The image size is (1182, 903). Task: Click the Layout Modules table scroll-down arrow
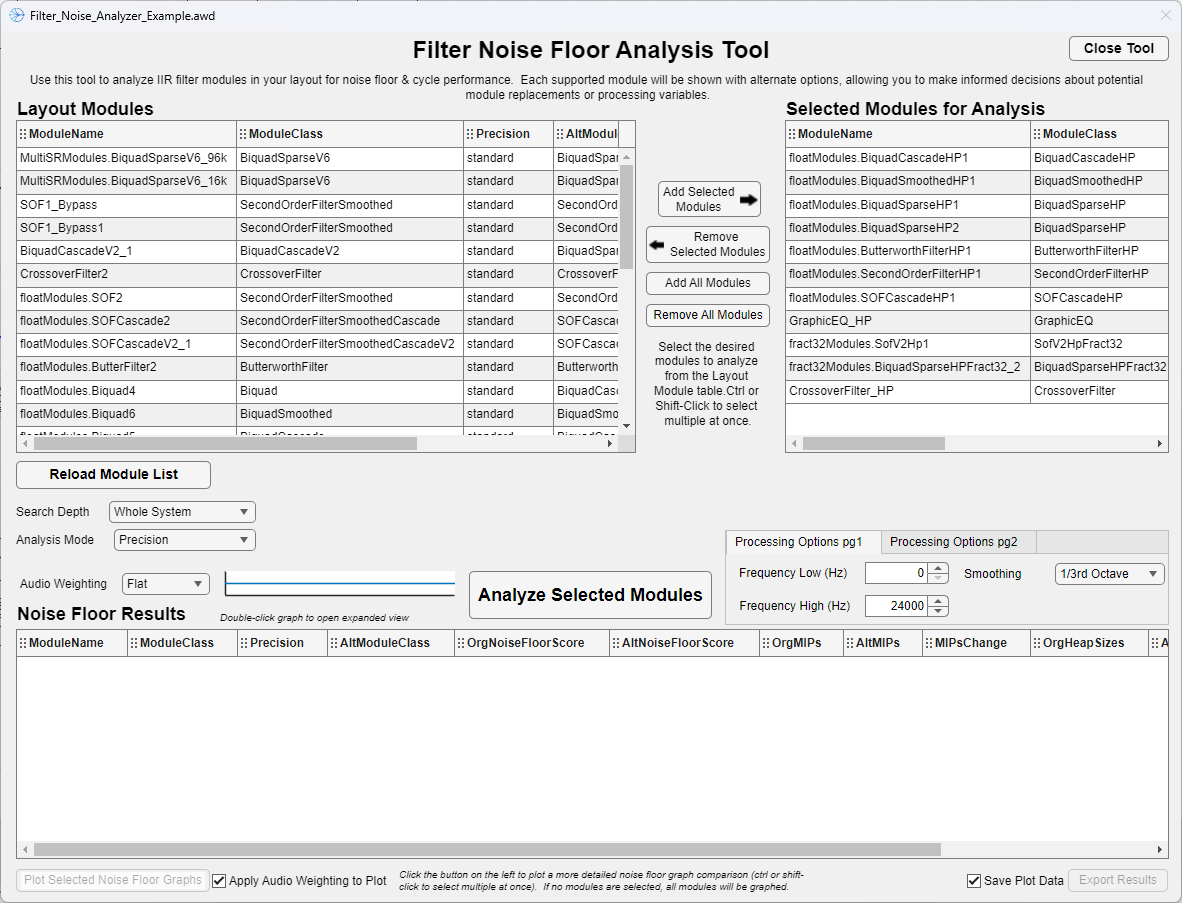[x=626, y=427]
